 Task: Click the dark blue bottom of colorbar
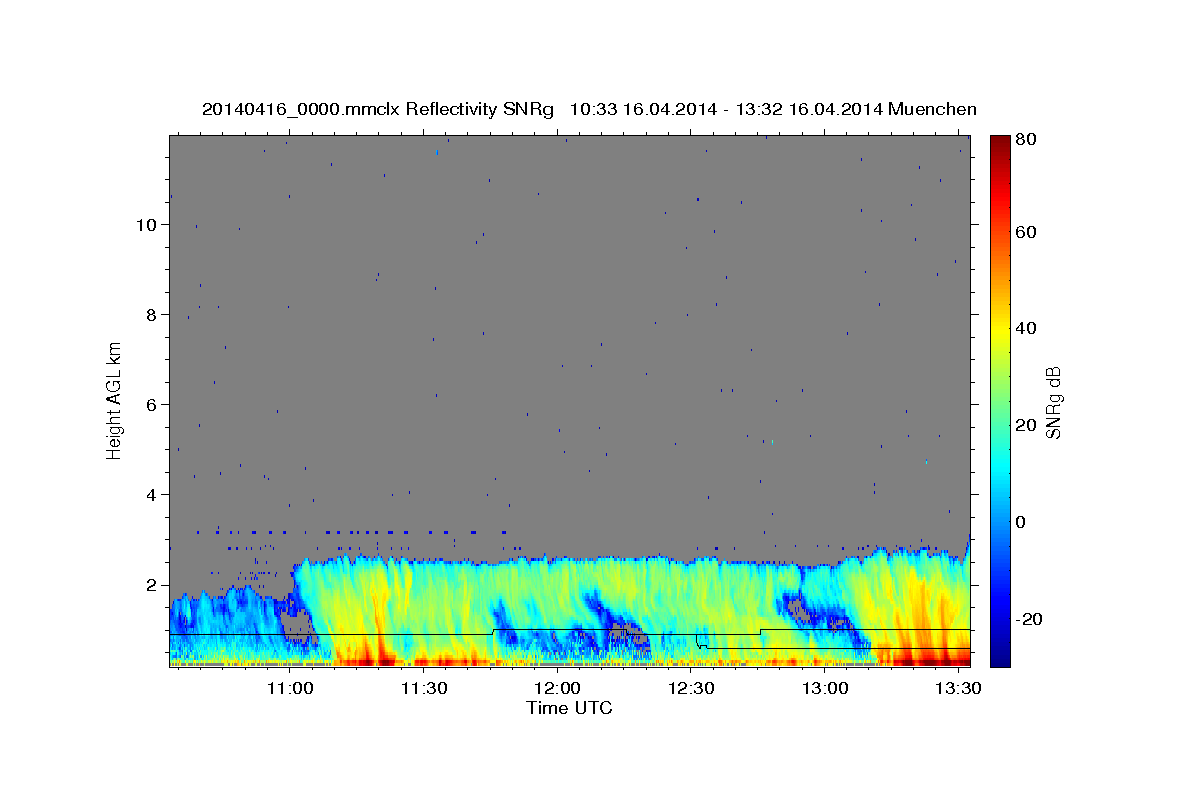click(x=999, y=658)
